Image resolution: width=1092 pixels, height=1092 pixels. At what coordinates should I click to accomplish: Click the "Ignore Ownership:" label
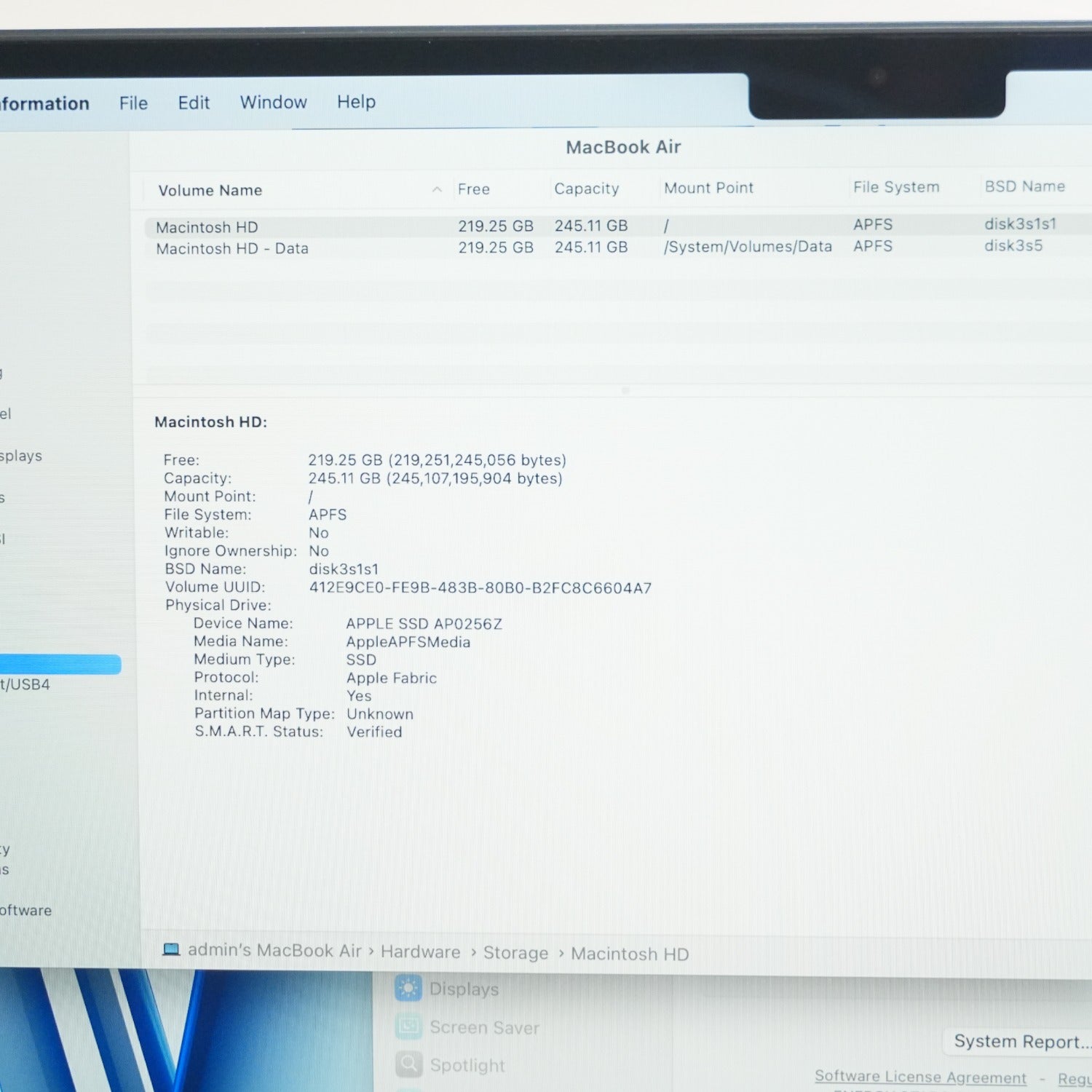231,551
